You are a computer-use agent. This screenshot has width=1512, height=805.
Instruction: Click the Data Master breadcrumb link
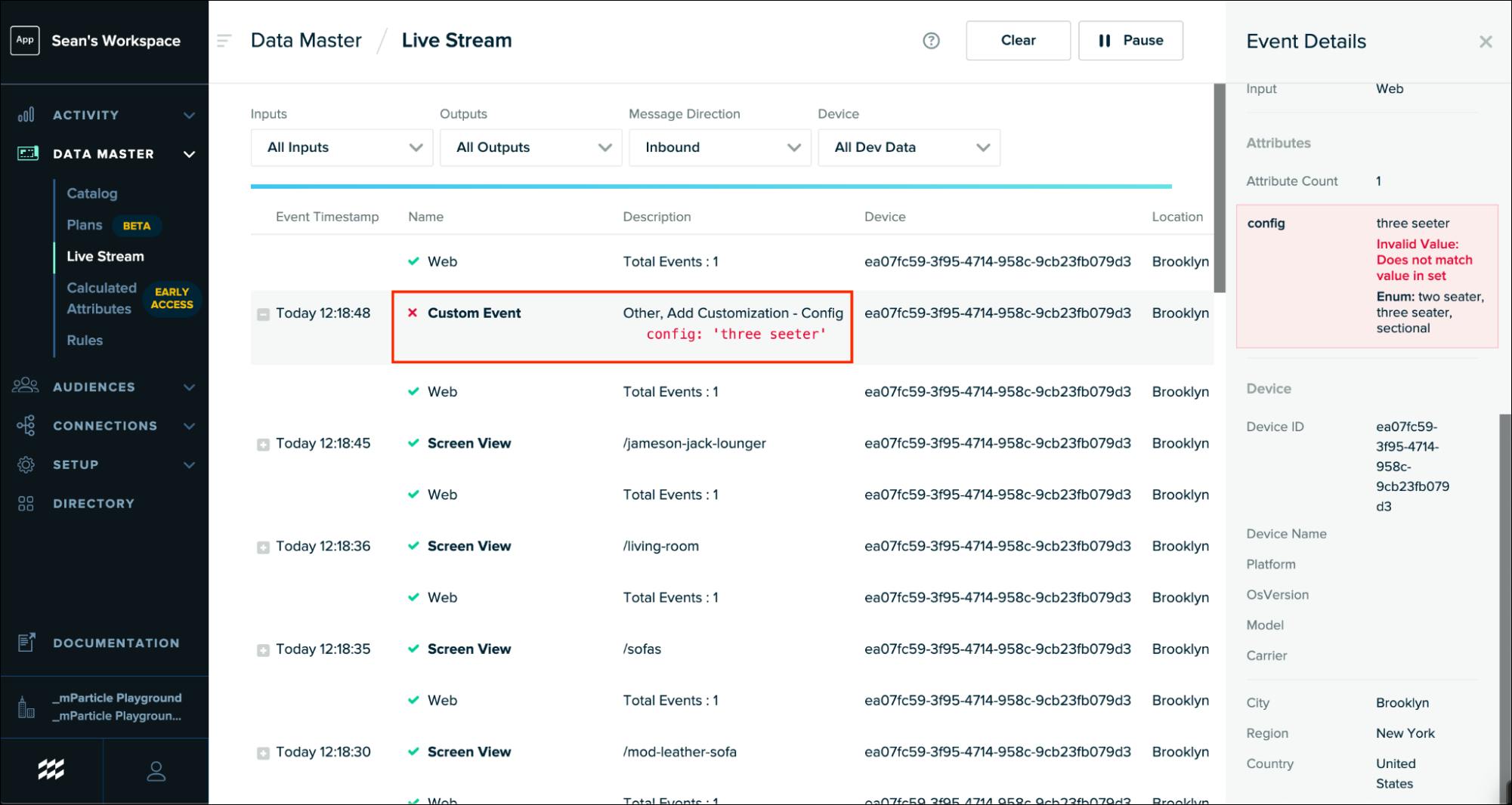pos(306,40)
